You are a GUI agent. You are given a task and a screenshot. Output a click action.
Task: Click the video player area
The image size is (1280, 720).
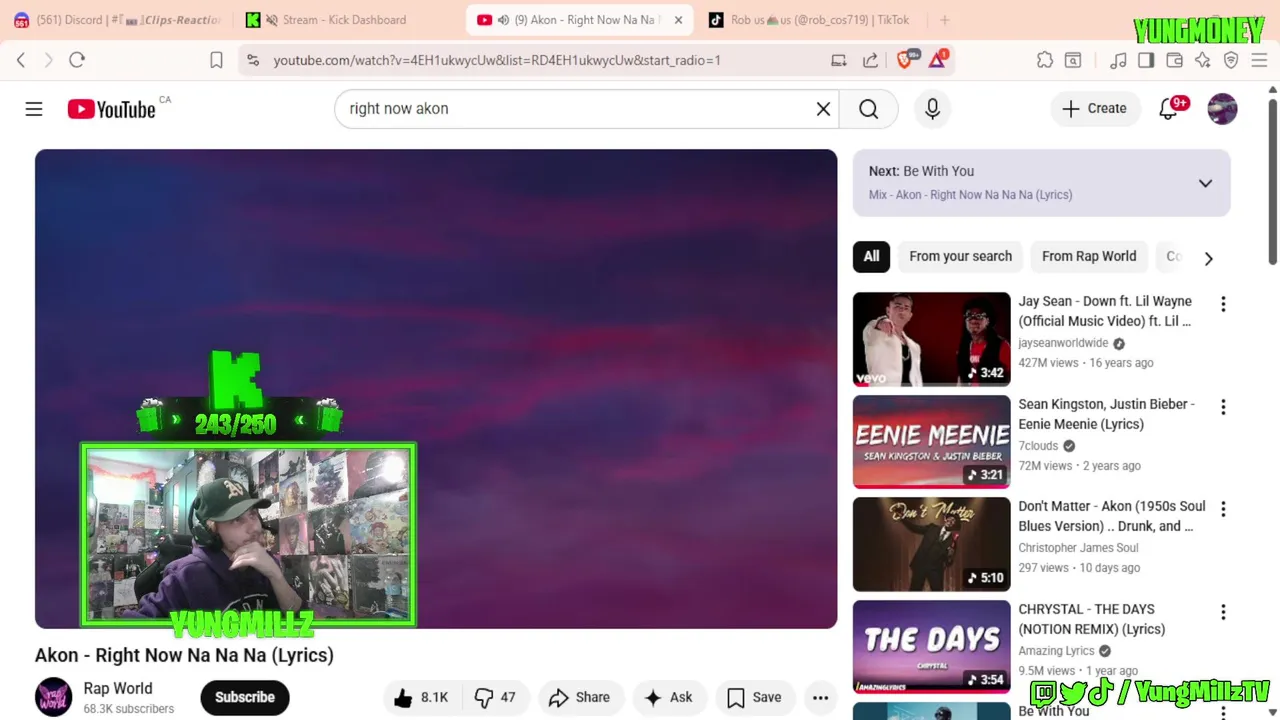pyautogui.click(x=436, y=389)
